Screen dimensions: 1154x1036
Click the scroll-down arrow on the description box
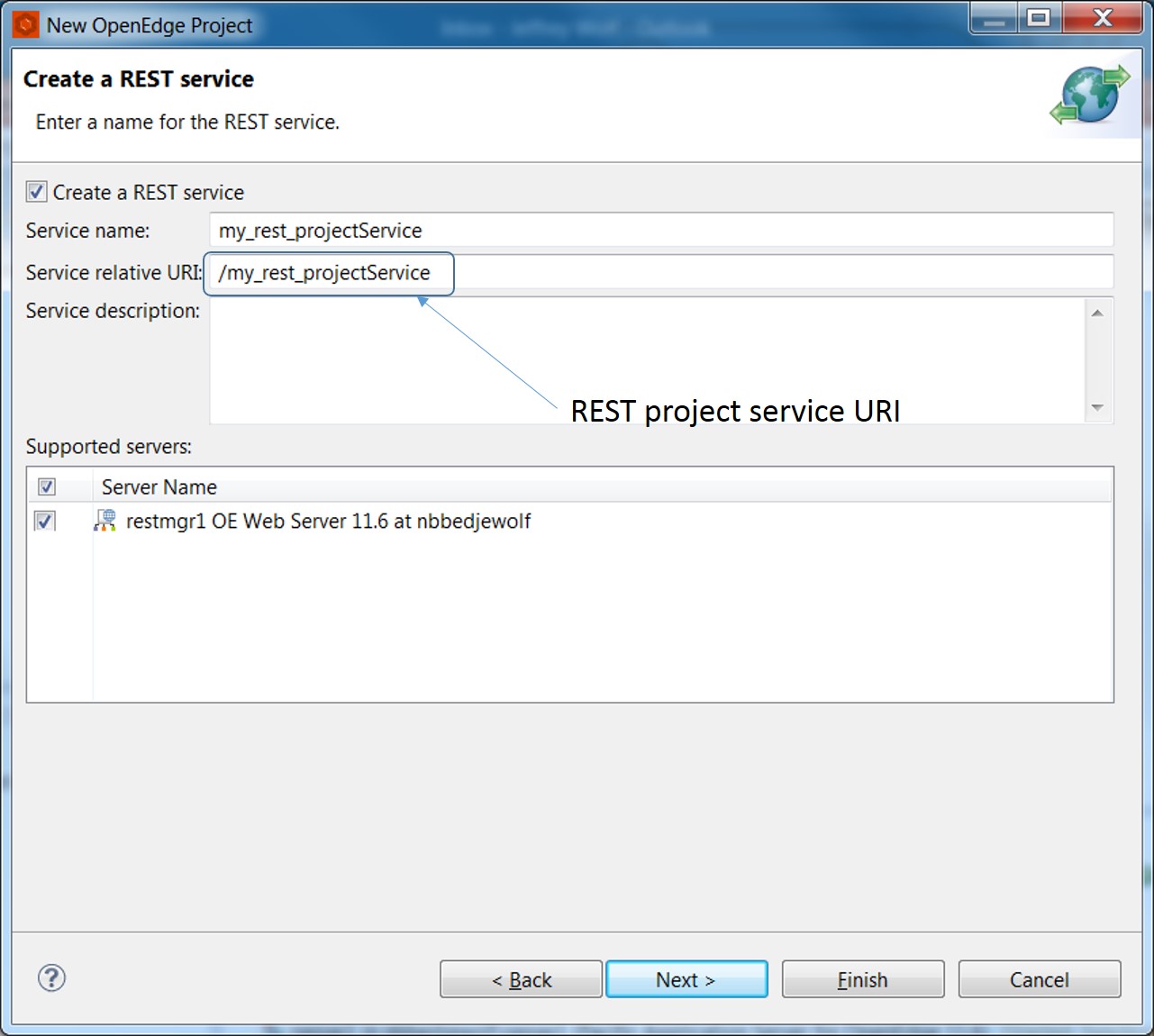pos(1097,408)
